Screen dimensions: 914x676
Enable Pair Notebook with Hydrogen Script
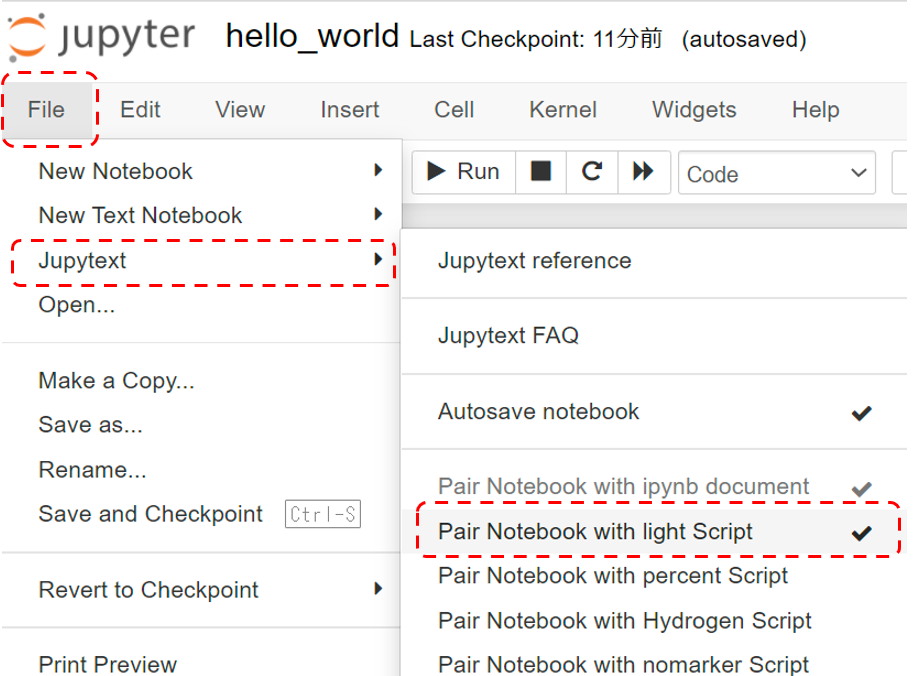[x=654, y=621]
